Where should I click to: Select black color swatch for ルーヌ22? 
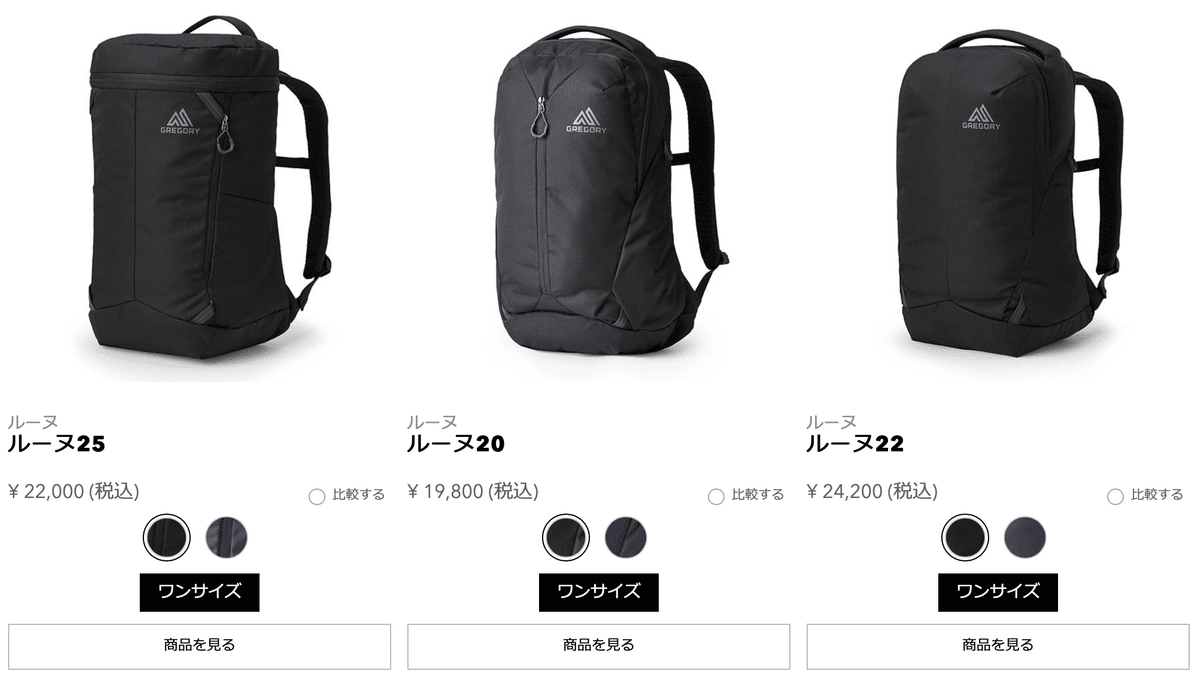pos(965,538)
